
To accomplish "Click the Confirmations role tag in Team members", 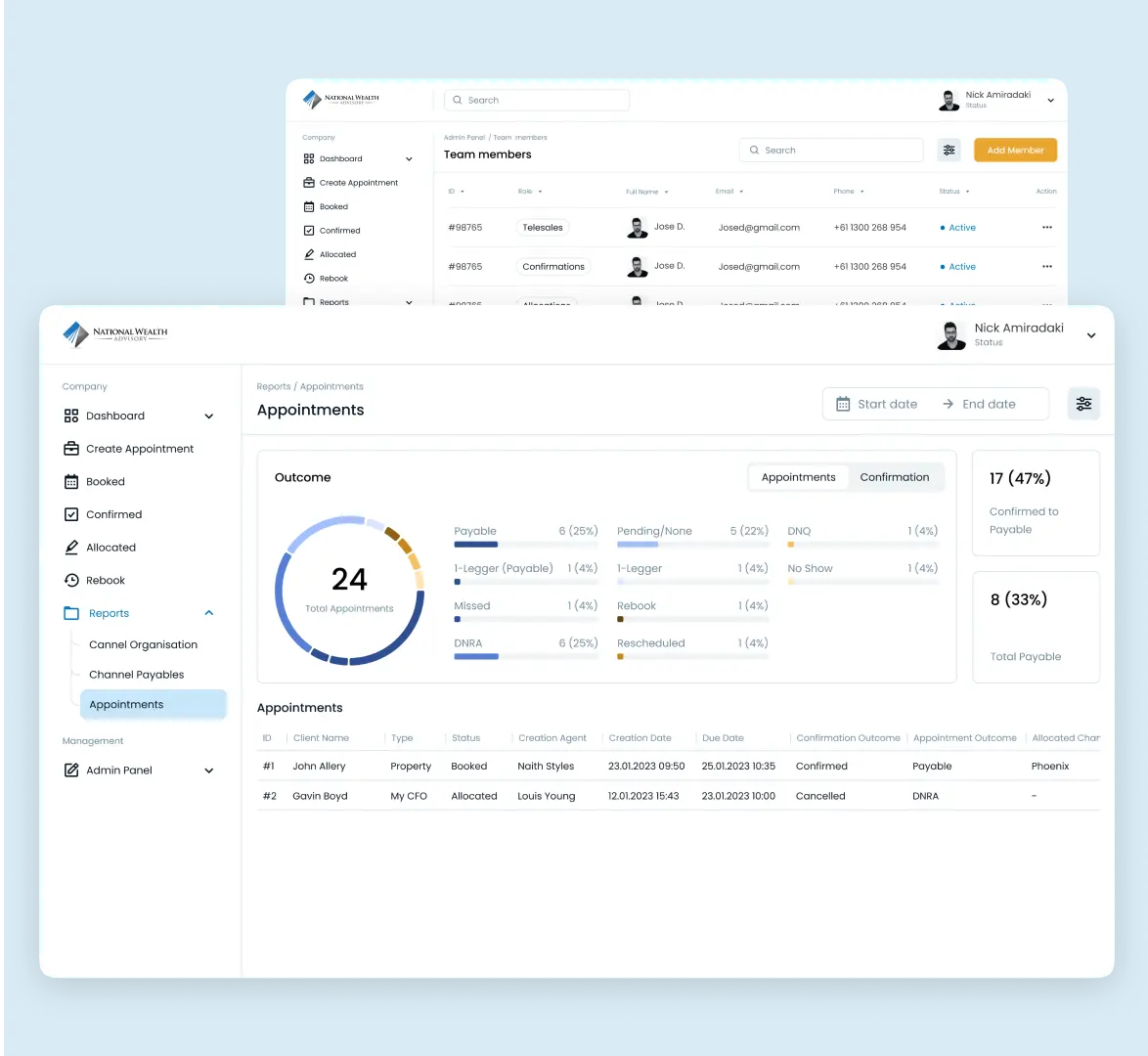I will coord(553,267).
